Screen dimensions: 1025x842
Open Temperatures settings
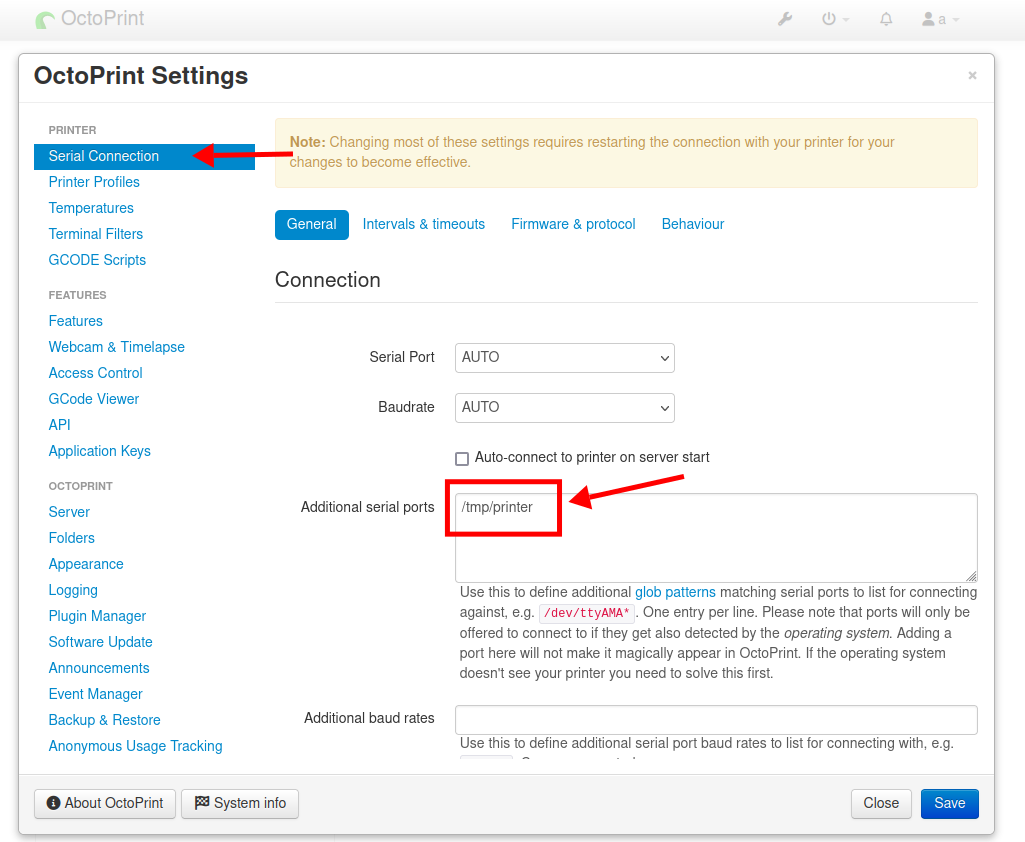click(x=91, y=208)
